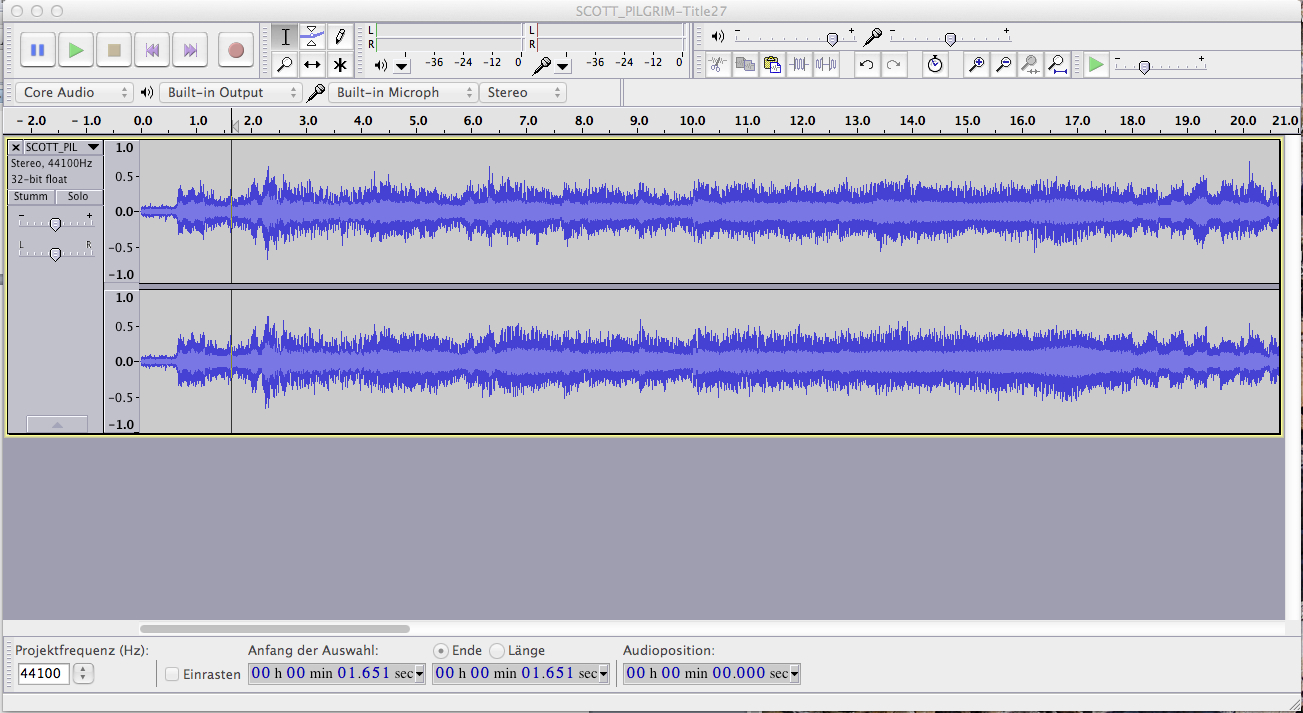Click the output volume slider handle
Viewport: 1303px width, 713px height.
832,38
